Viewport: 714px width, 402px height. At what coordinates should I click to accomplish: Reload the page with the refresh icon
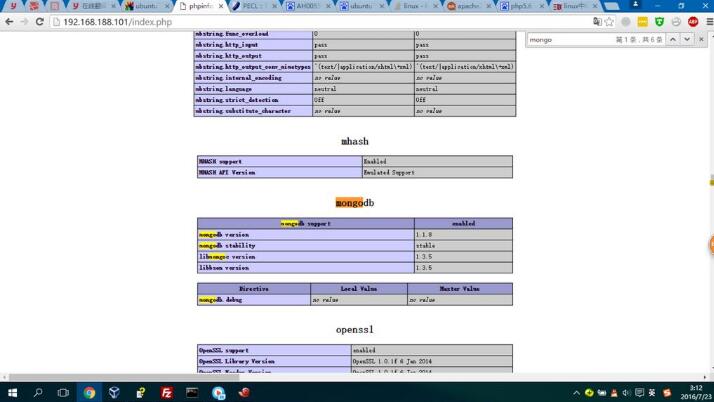click(38, 21)
